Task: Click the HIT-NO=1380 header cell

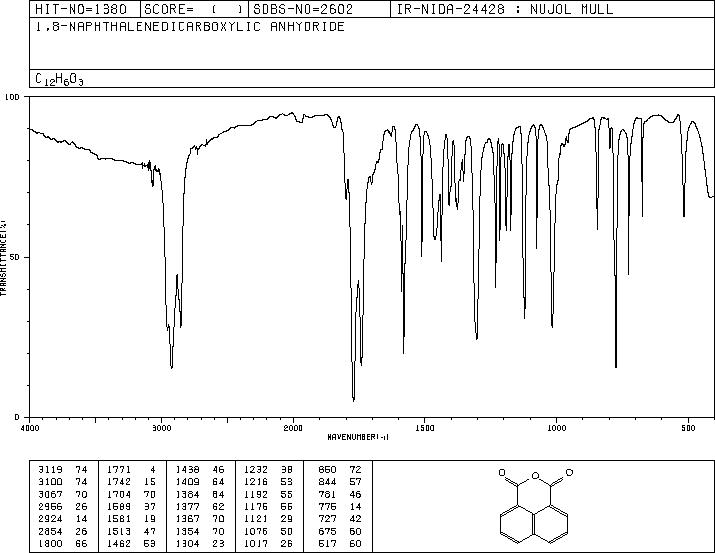Action: point(85,9)
